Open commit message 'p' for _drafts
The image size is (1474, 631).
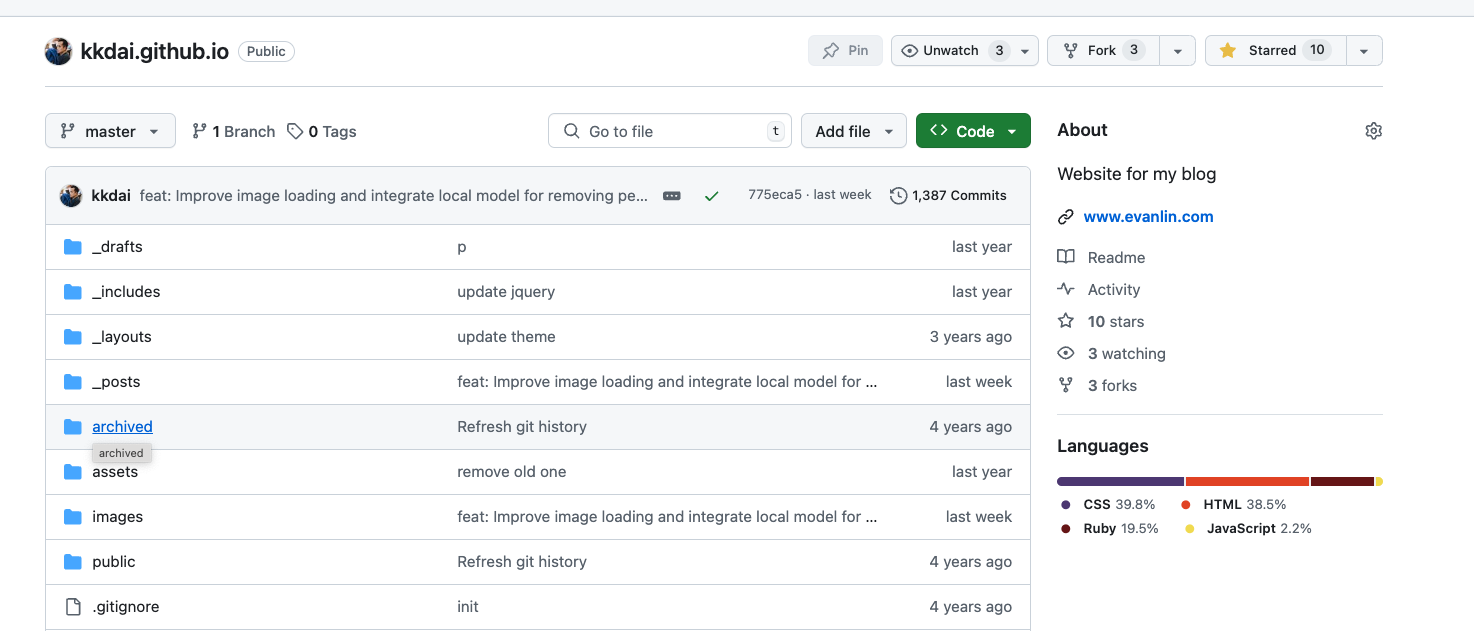(462, 247)
